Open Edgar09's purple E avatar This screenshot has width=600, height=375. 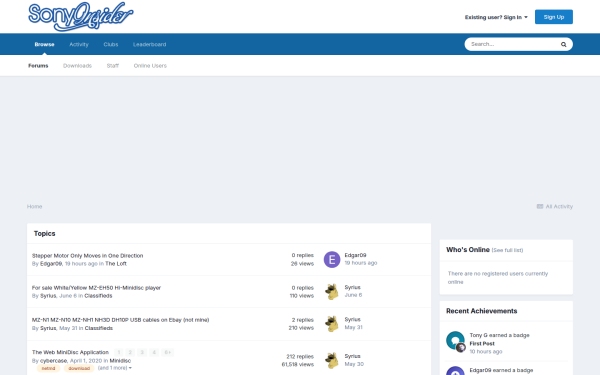pos(332,259)
